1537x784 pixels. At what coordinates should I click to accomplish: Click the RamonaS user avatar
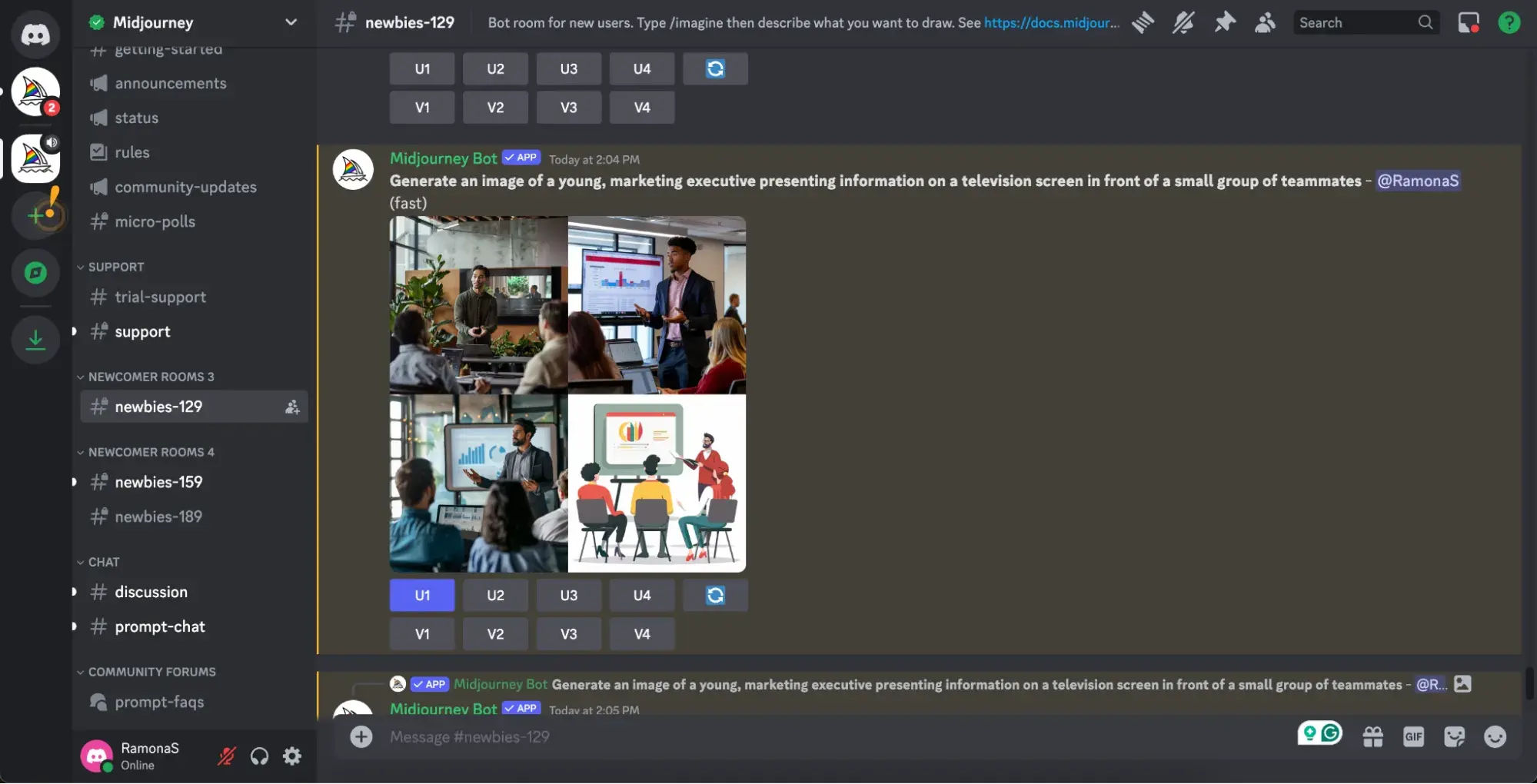pyautogui.click(x=96, y=756)
